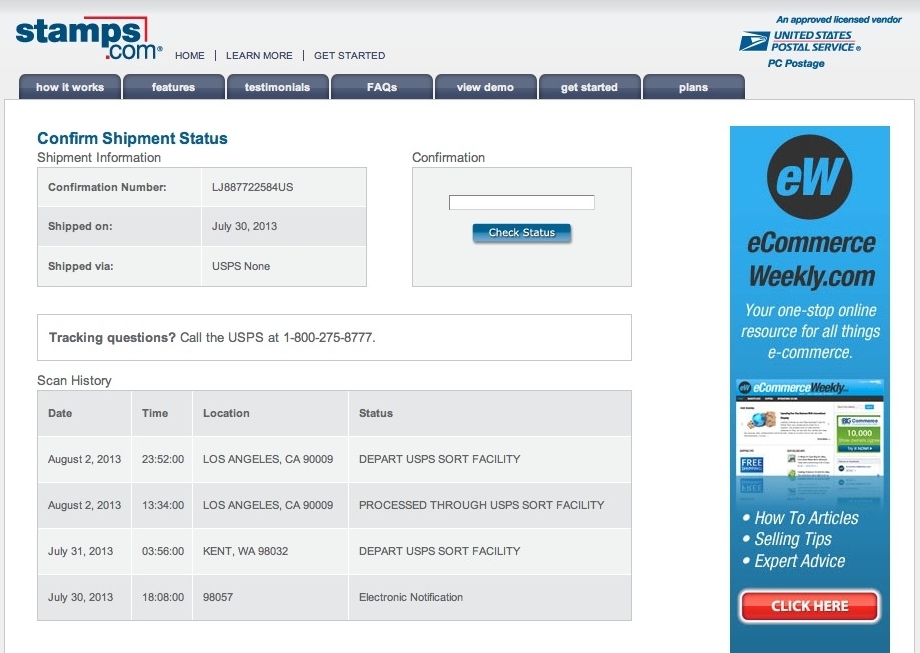
Task: Switch to the features tab
Action: click(174, 87)
